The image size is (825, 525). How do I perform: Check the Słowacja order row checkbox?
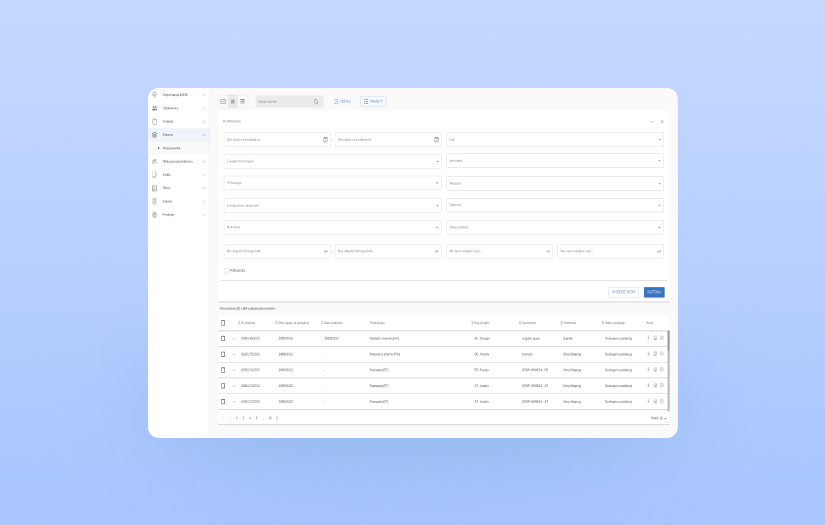point(223,338)
